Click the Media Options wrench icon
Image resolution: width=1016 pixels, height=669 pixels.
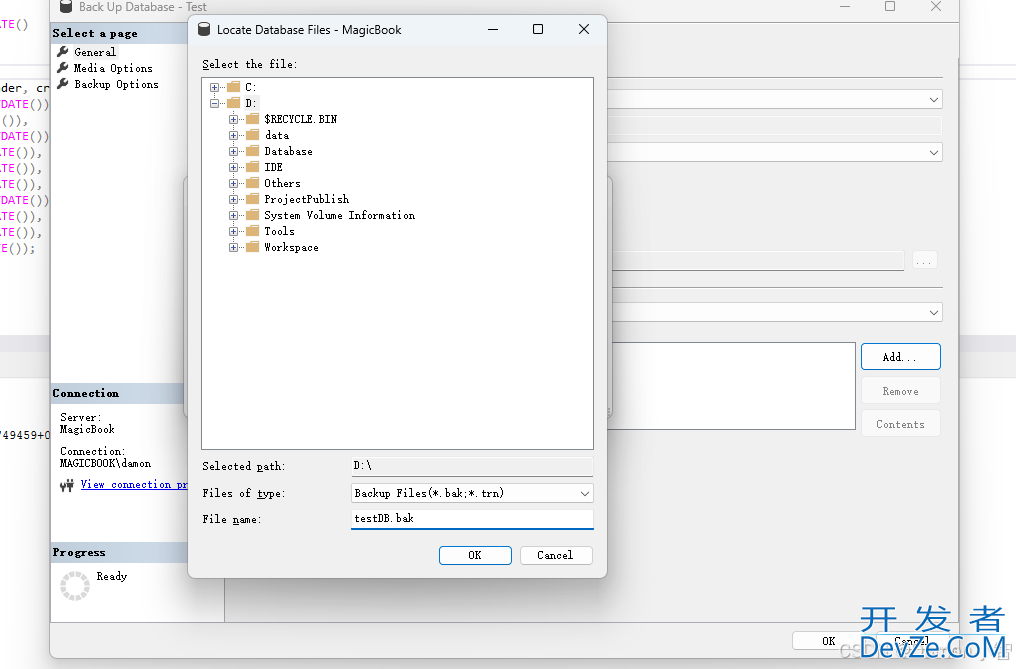pyautogui.click(x=63, y=67)
